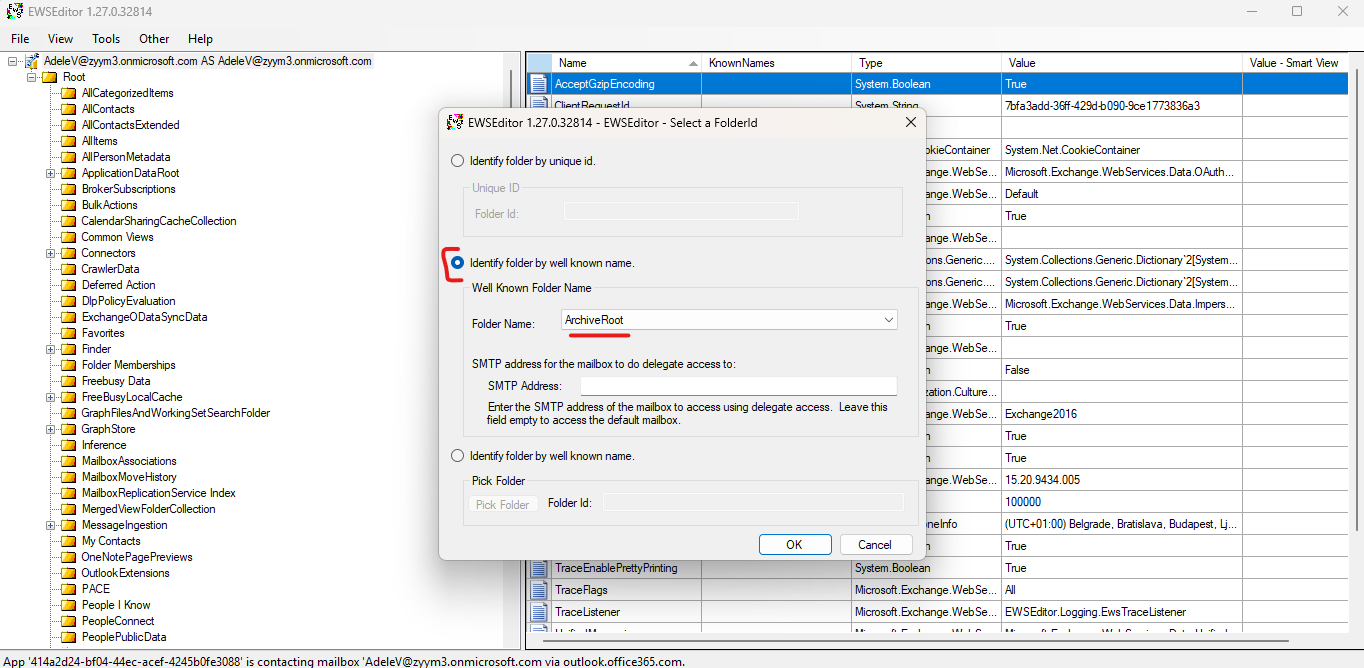Click the mailbox icon for AdeleV account
This screenshot has width=1364, height=668.
[x=32, y=61]
